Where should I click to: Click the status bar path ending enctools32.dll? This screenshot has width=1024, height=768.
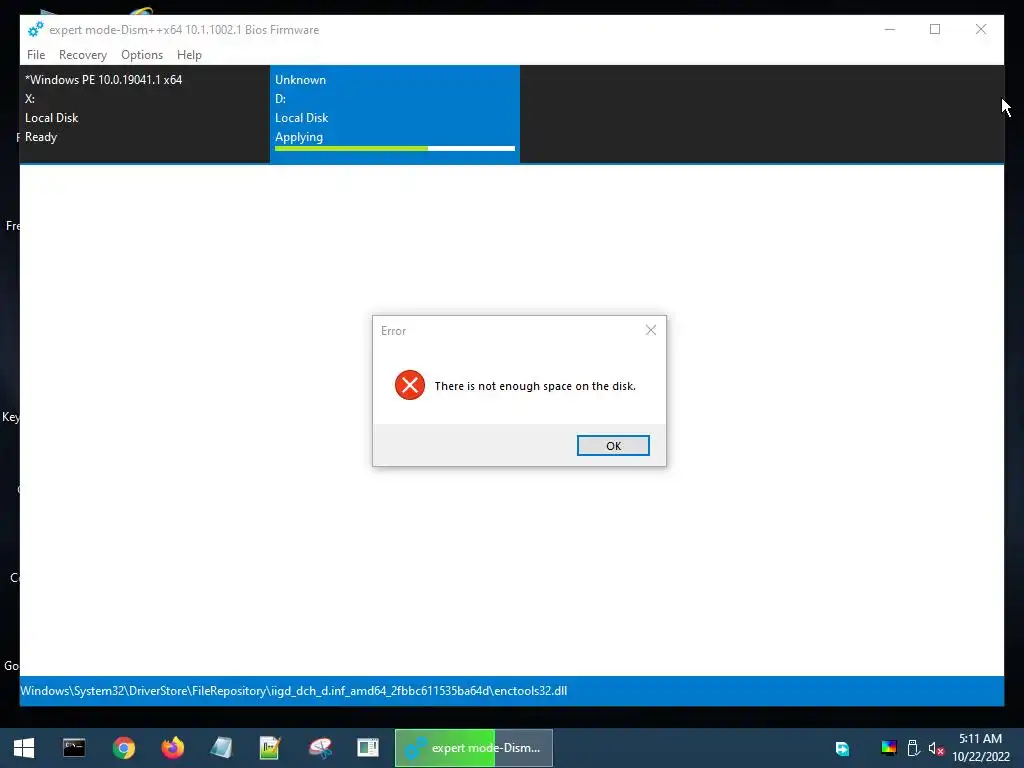click(x=294, y=691)
